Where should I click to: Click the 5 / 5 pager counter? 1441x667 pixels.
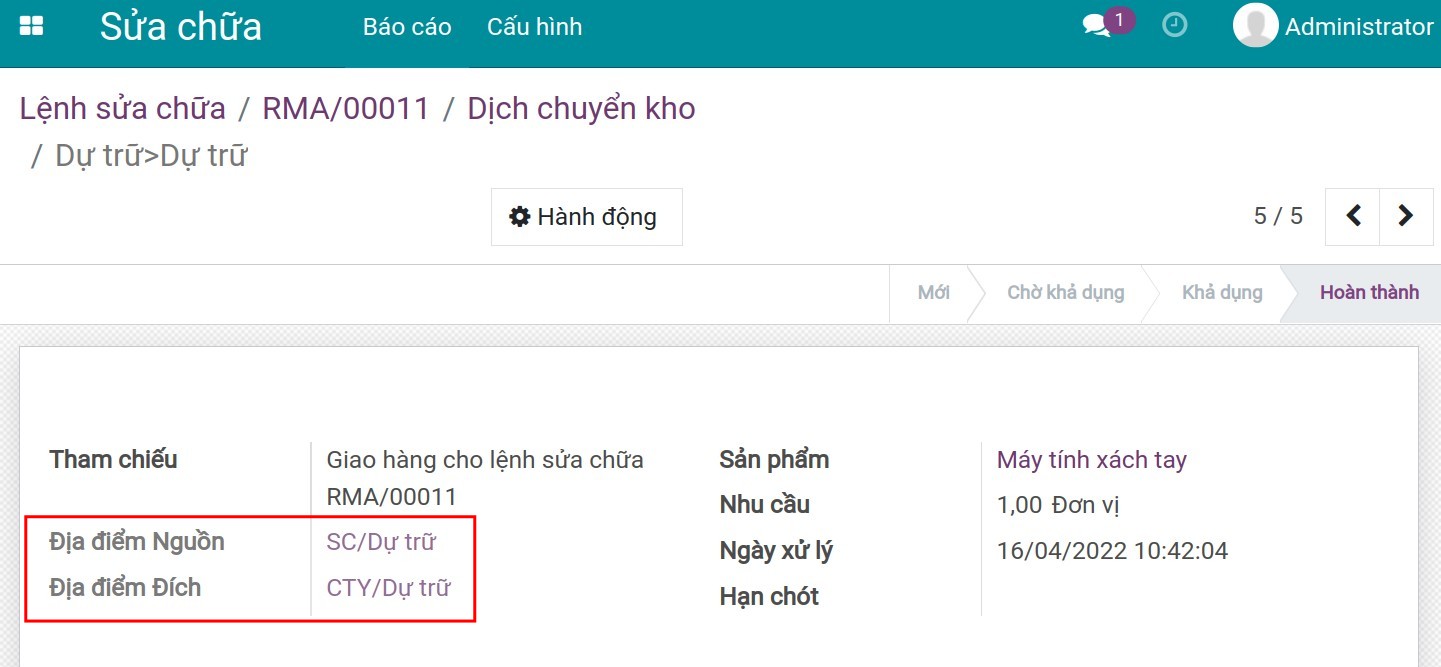pos(1278,216)
